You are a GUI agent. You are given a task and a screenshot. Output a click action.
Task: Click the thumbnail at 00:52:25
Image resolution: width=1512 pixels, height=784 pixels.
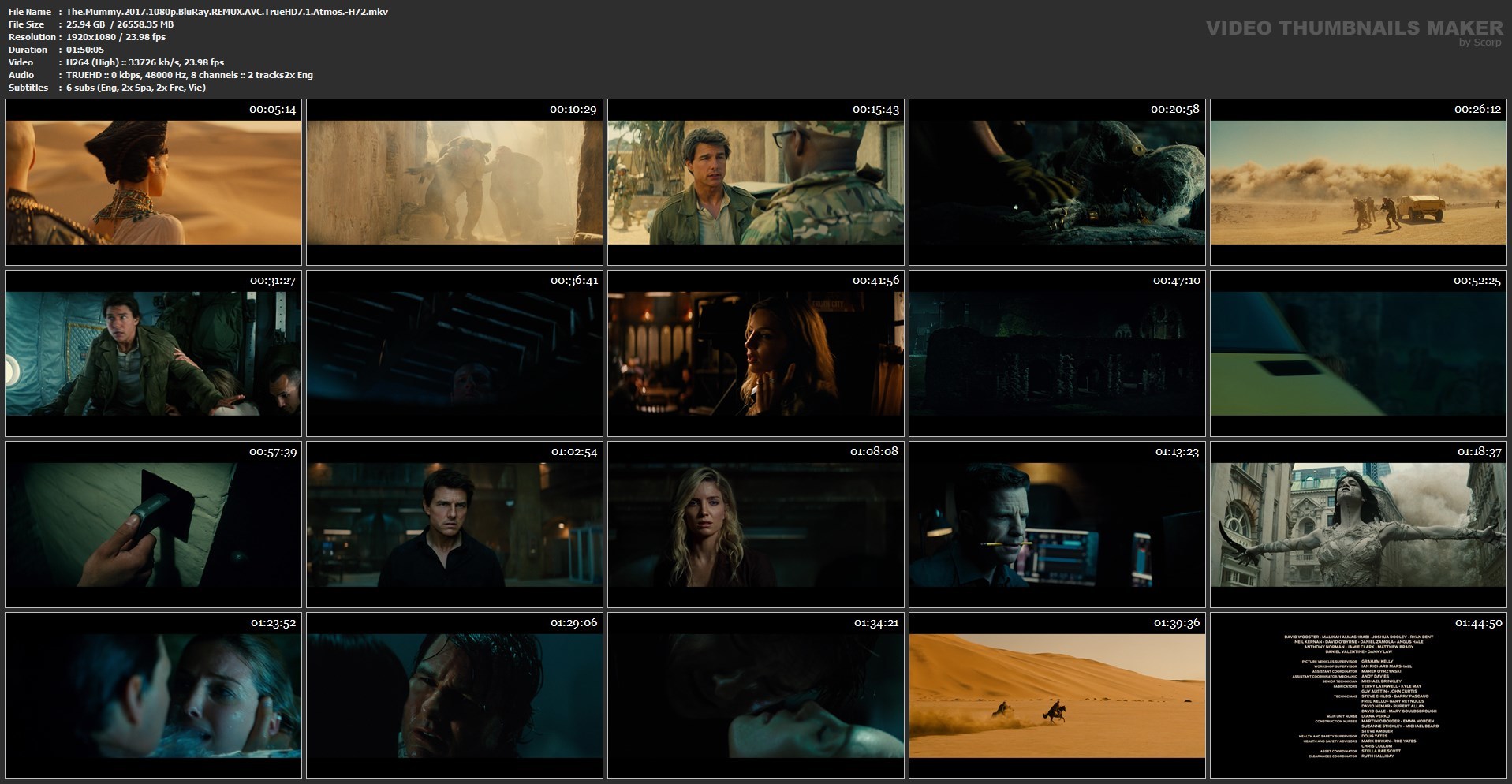1358,353
